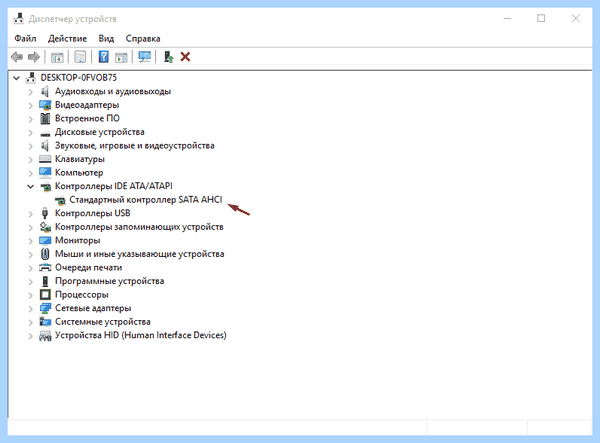The height and width of the screenshot is (443, 600).
Task: Expand the Видеоадаптеры node
Action: [31, 106]
